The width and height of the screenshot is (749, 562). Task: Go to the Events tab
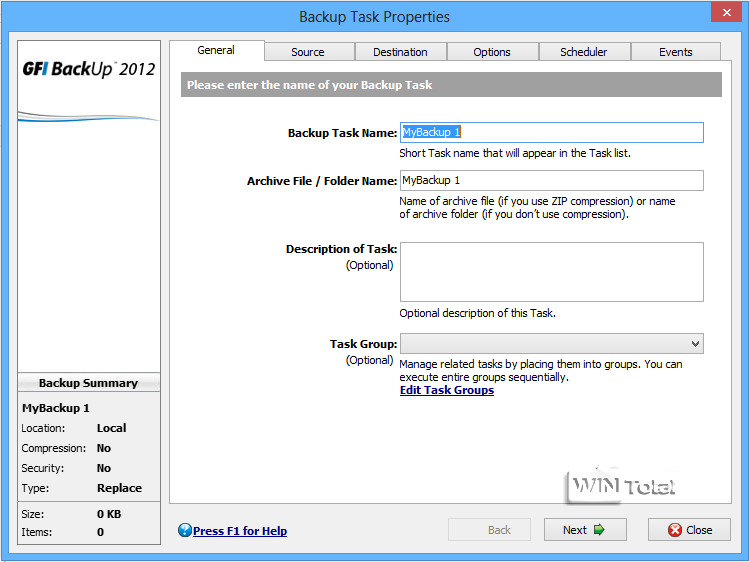675,52
